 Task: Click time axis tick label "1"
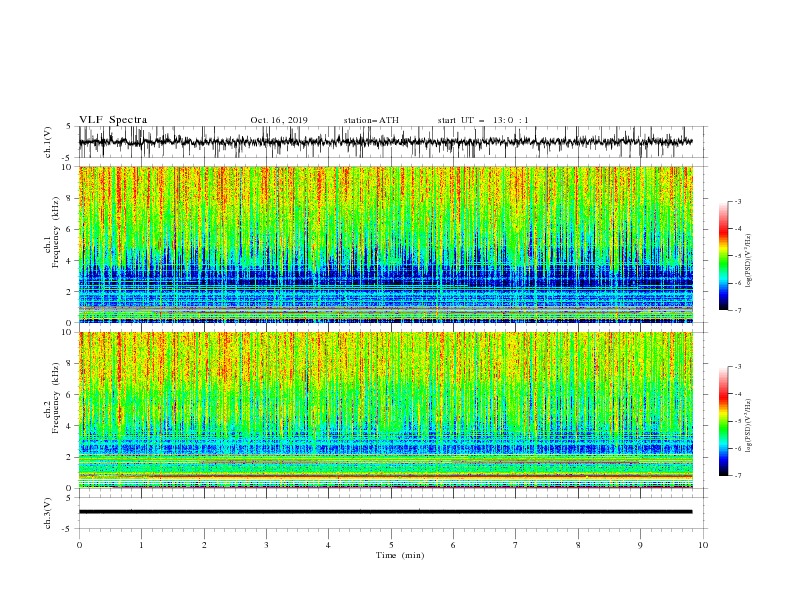(x=141, y=545)
